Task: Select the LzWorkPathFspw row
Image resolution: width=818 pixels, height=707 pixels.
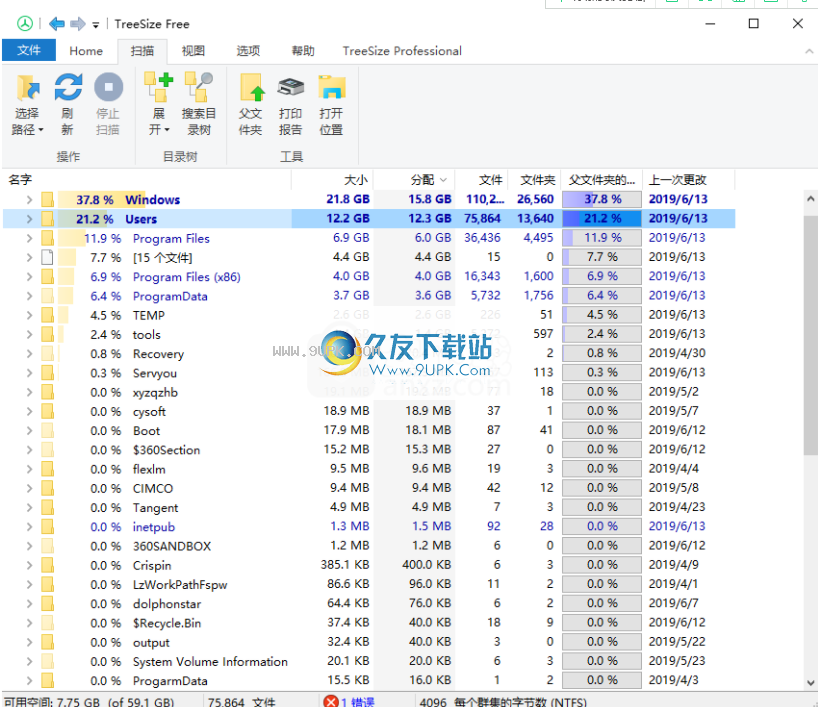Action: click(x=369, y=584)
